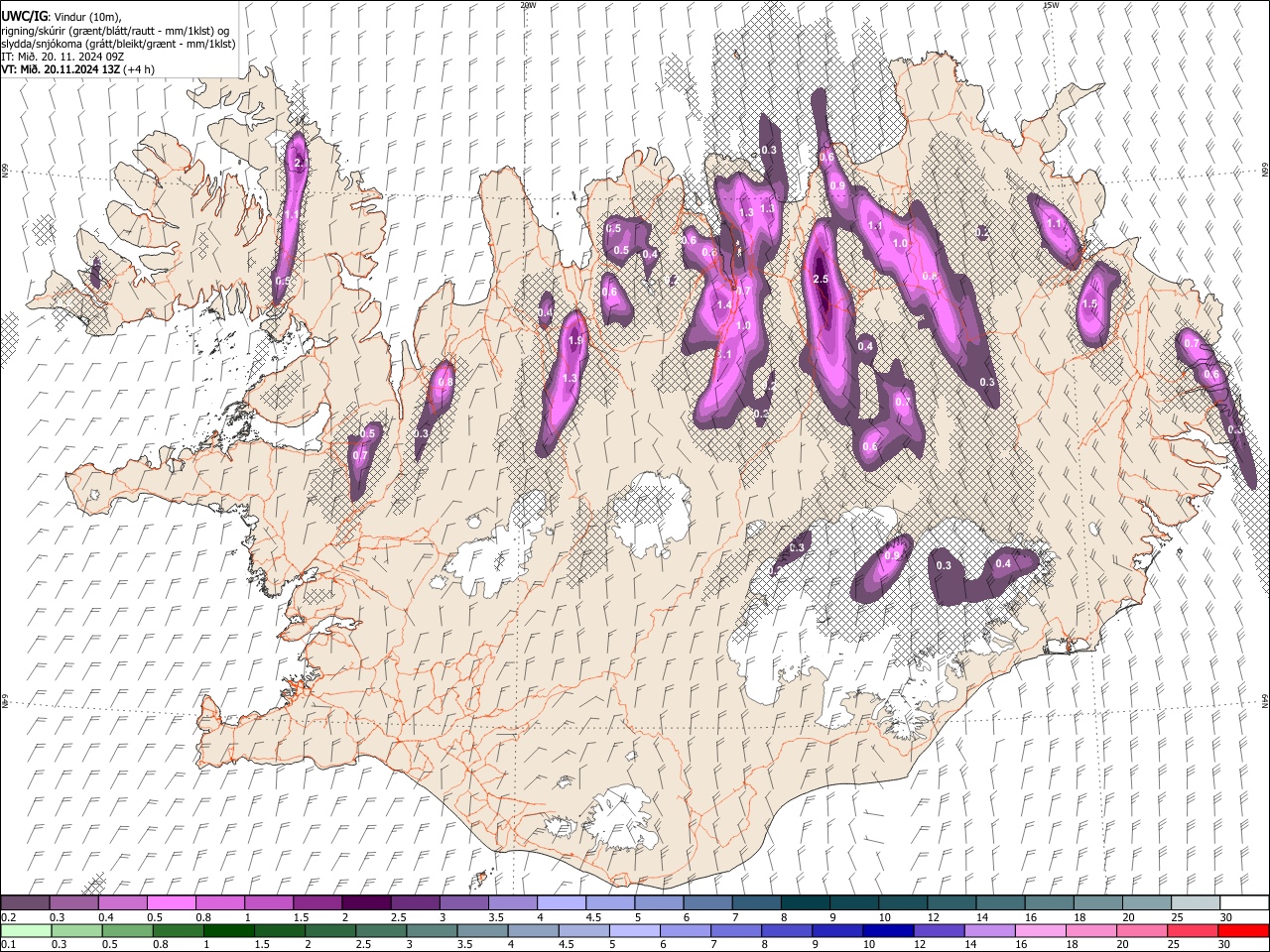Click the '2.5' snowfall maximum label

pyautogui.click(x=820, y=280)
